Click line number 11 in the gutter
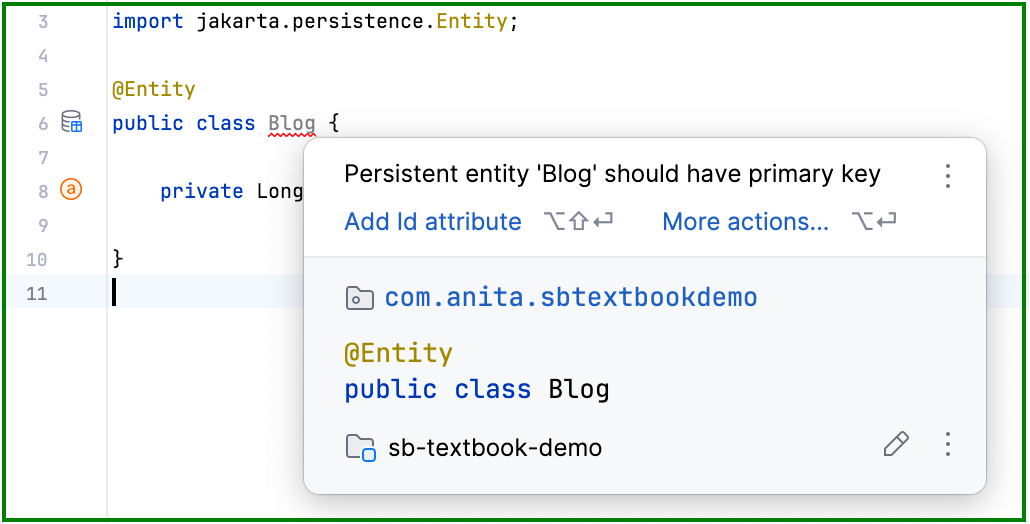 [37, 293]
